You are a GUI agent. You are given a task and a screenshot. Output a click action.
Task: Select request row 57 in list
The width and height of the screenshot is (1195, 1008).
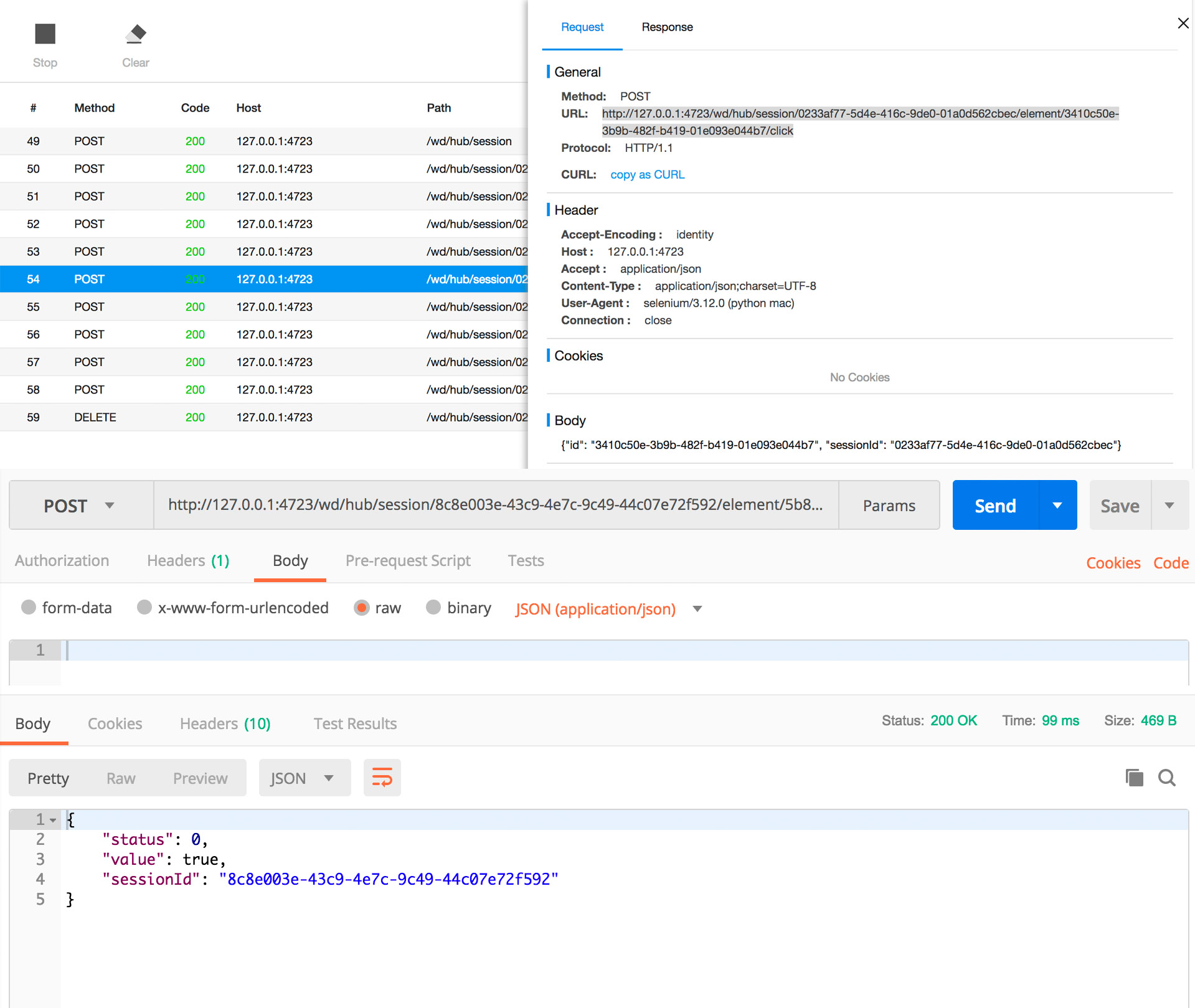[x=264, y=362]
